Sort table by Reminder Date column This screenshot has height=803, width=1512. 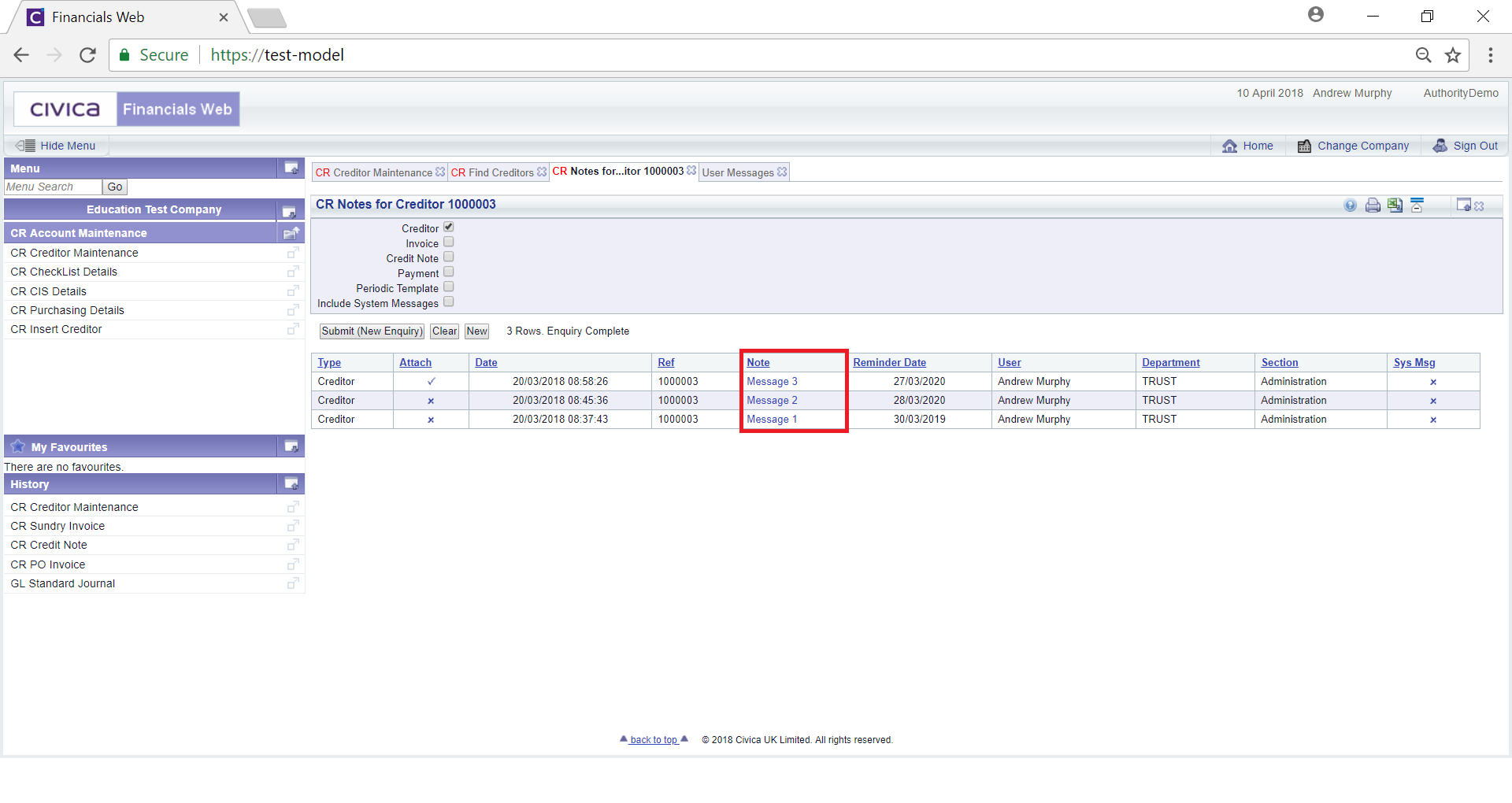[x=889, y=363]
